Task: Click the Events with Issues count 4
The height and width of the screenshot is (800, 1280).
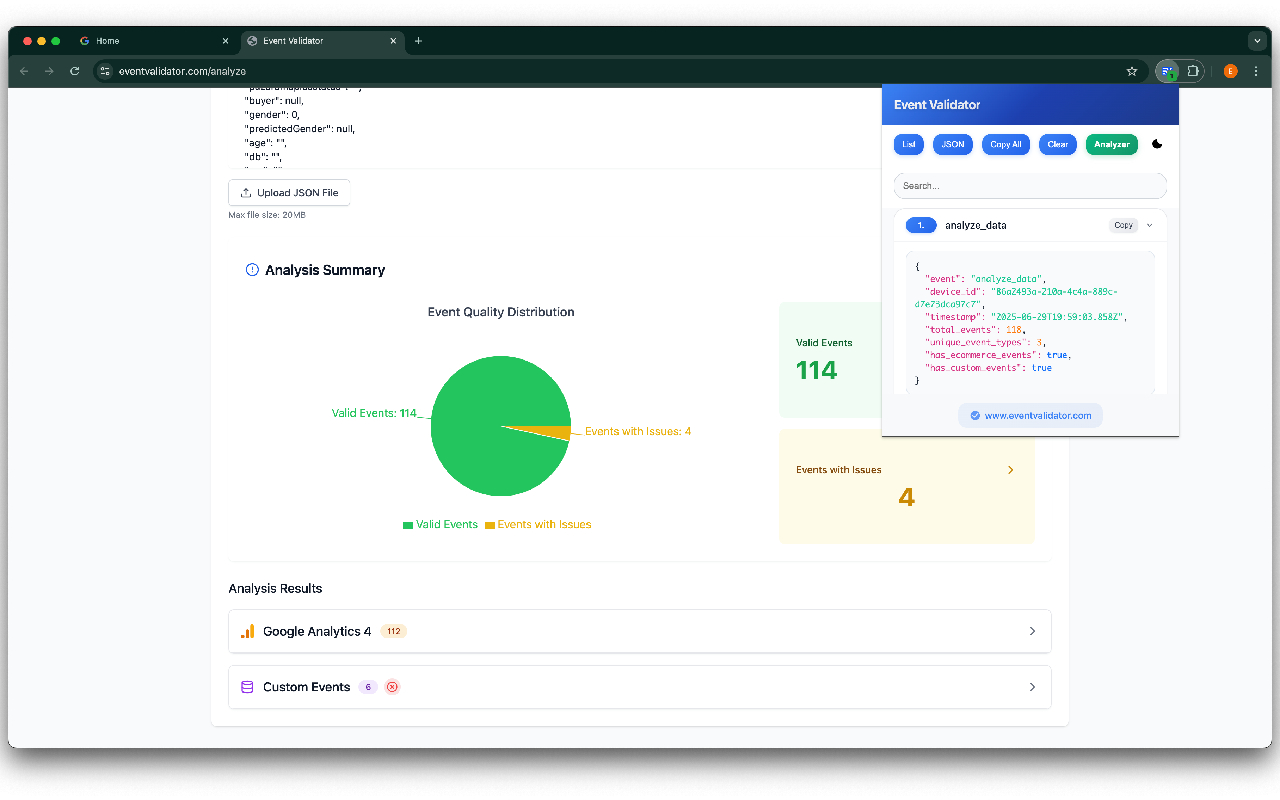Action: [907, 497]
